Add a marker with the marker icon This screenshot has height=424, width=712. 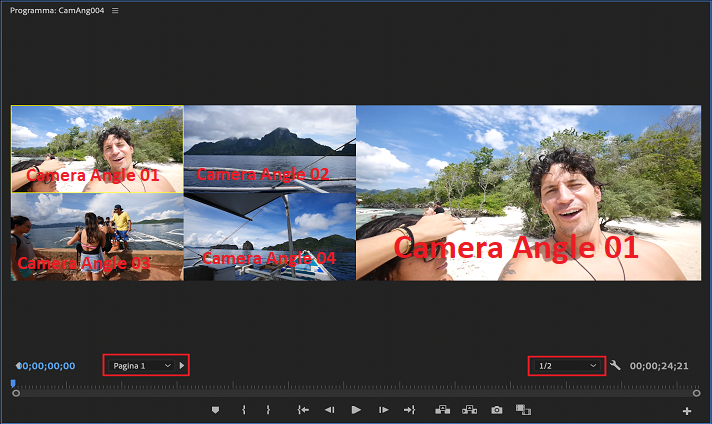pyautogui.click(x=215, y=410)
